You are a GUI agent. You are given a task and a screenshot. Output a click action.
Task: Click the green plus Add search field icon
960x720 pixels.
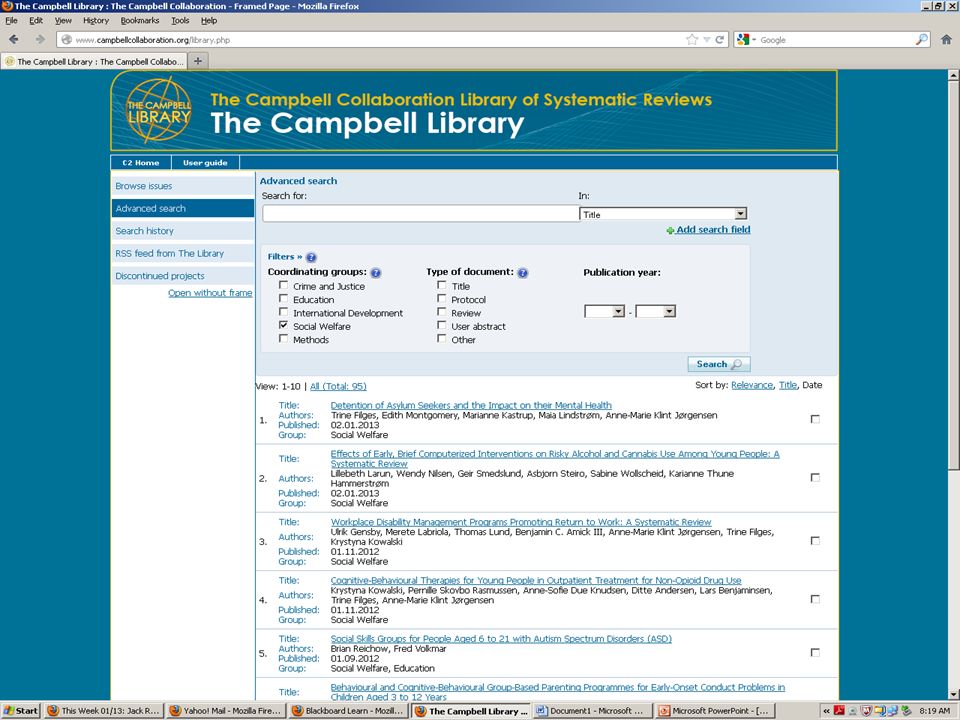coord(670,230)
